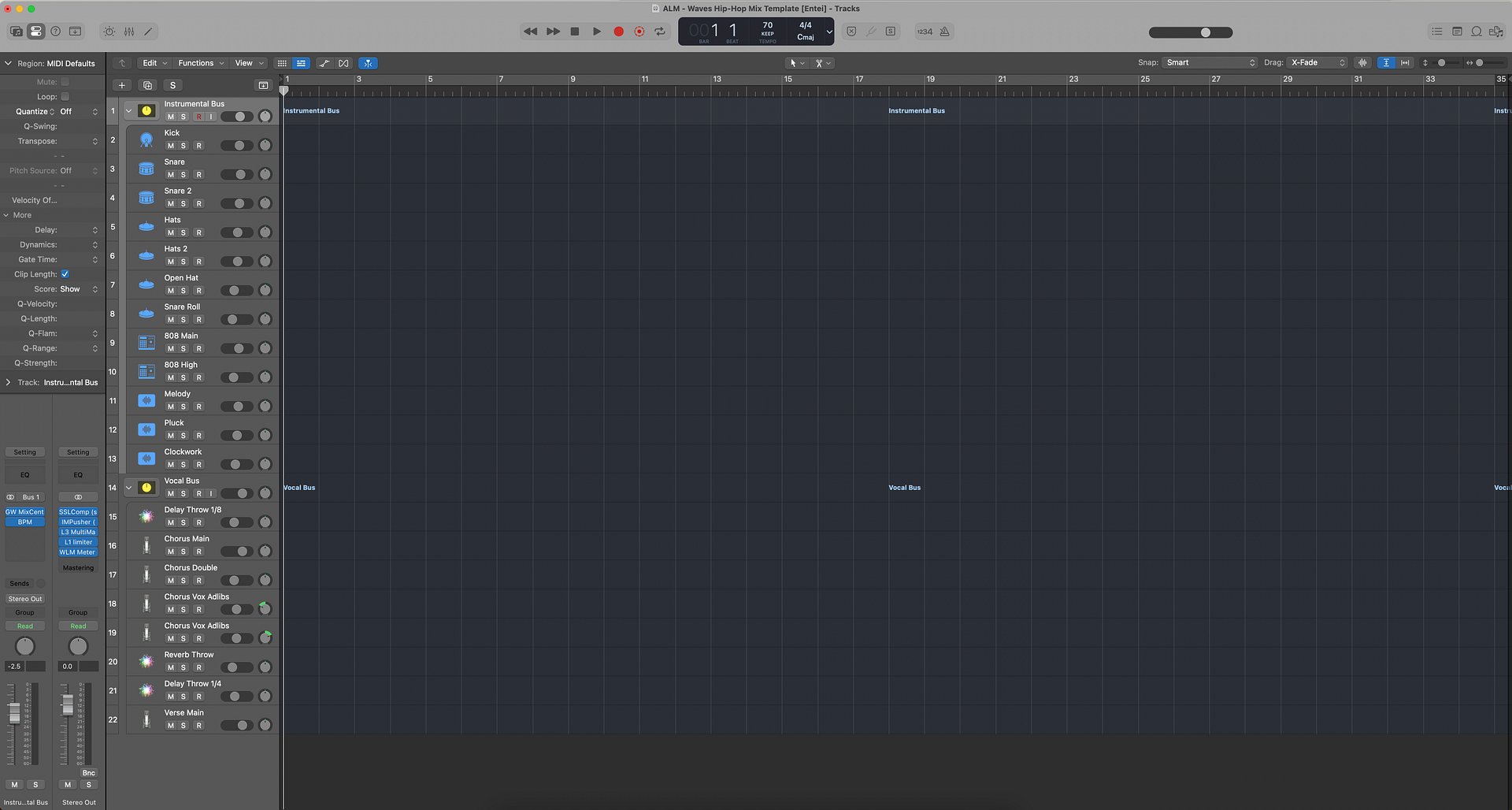1512x810 pixels.
Task: Click the Stereo Out output slot
Action: (25, 599)
